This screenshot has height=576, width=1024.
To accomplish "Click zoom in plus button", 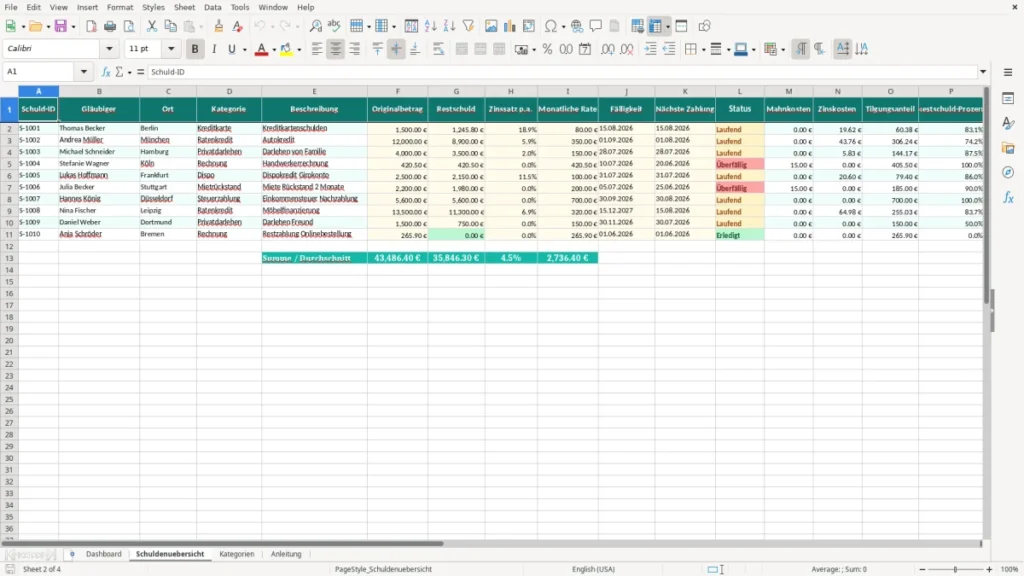I will [989, 569].
